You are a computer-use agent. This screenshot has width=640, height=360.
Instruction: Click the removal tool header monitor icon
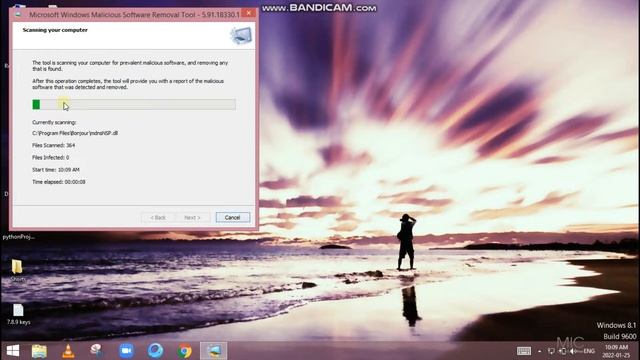241,36
